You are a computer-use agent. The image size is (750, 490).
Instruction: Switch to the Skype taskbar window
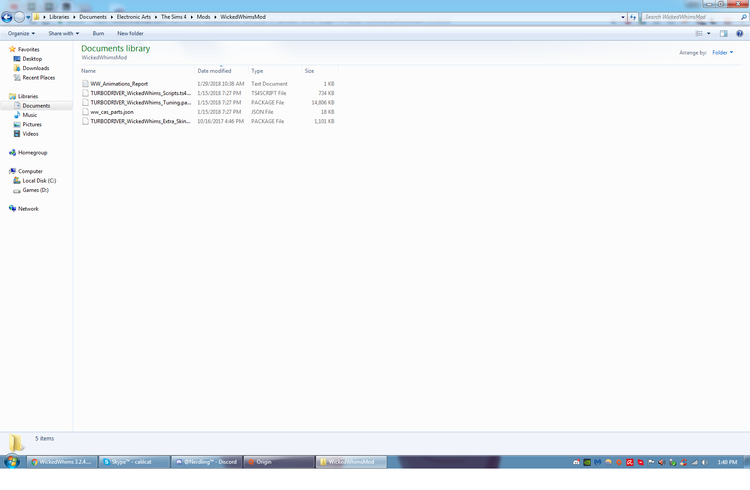134,462
